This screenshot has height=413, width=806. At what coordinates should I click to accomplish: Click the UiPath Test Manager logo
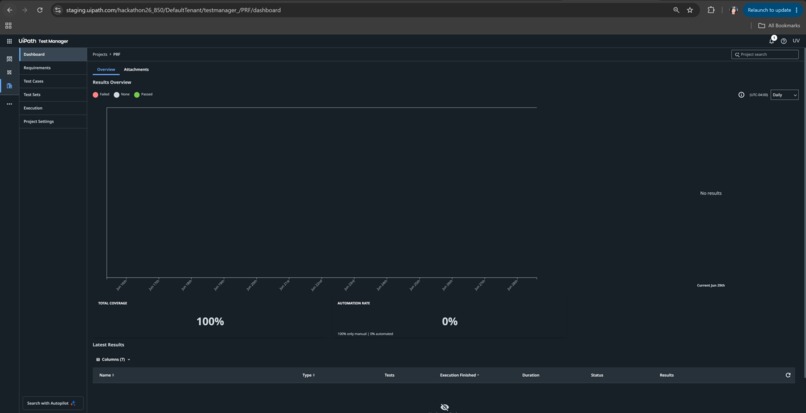tap(43, 41)
